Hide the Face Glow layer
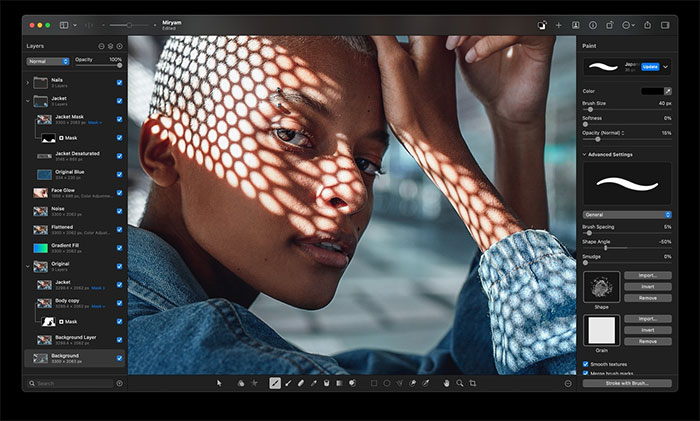The height and width of the screenshot is (421, 700). [x=119, y=192]
